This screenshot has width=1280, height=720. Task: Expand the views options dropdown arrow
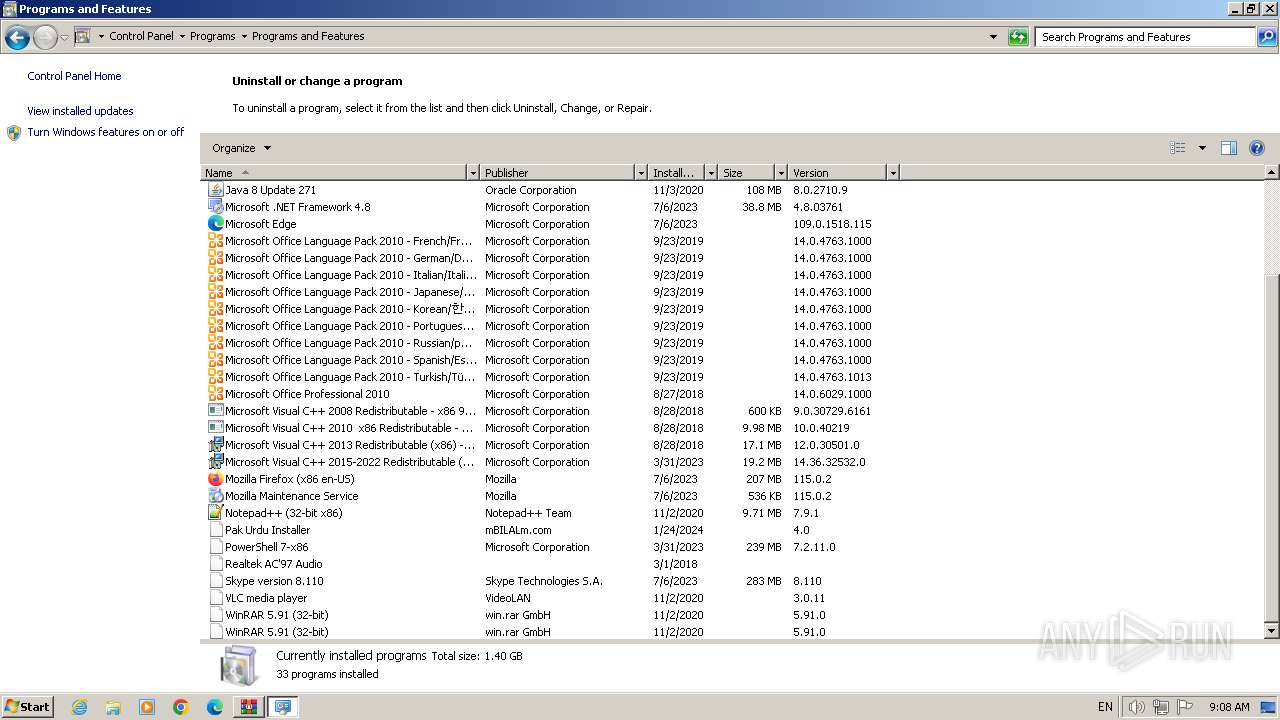tap(1202, 148)
